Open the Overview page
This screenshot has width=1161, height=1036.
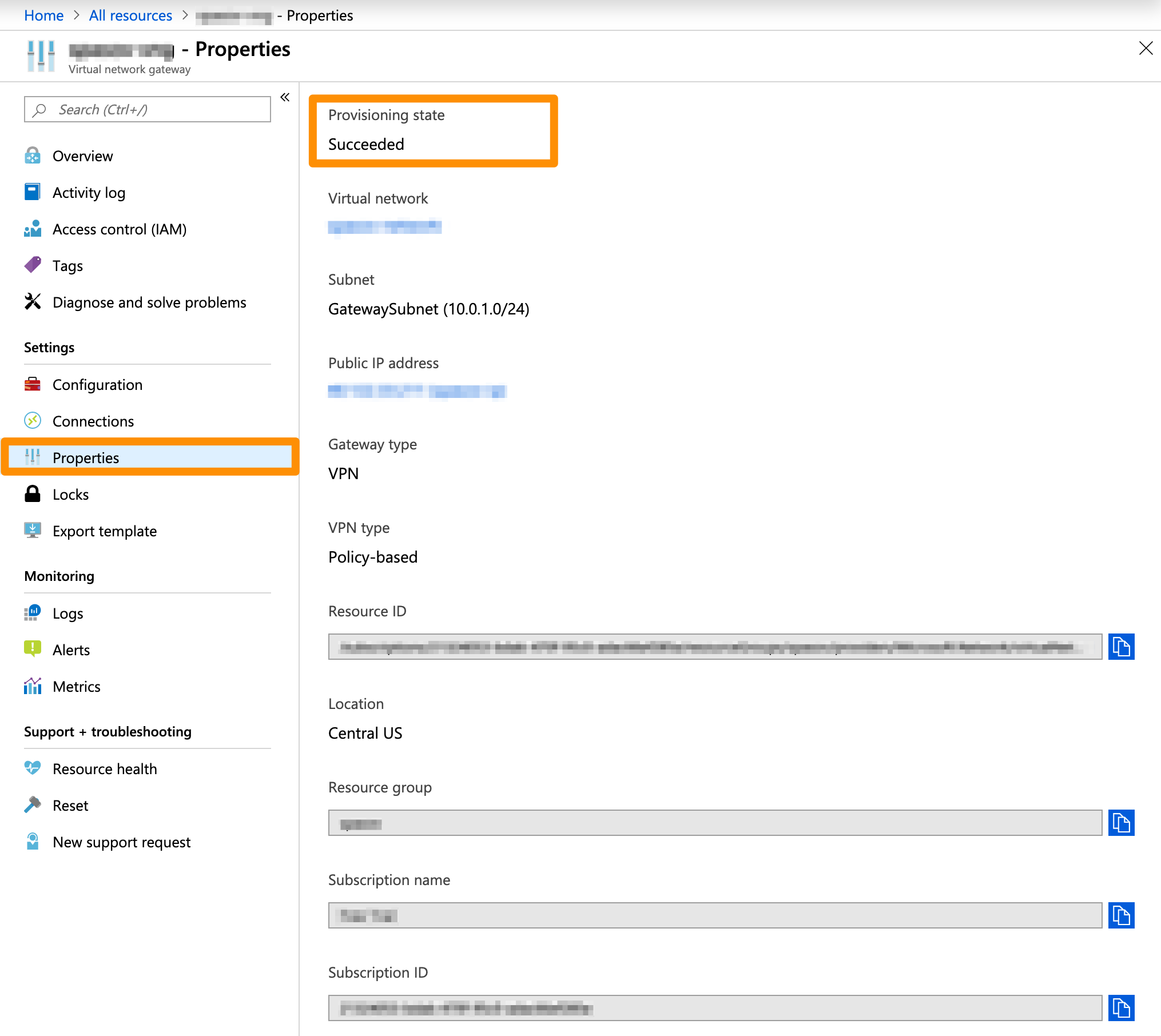pyautogui.click(x=82, y=156)
